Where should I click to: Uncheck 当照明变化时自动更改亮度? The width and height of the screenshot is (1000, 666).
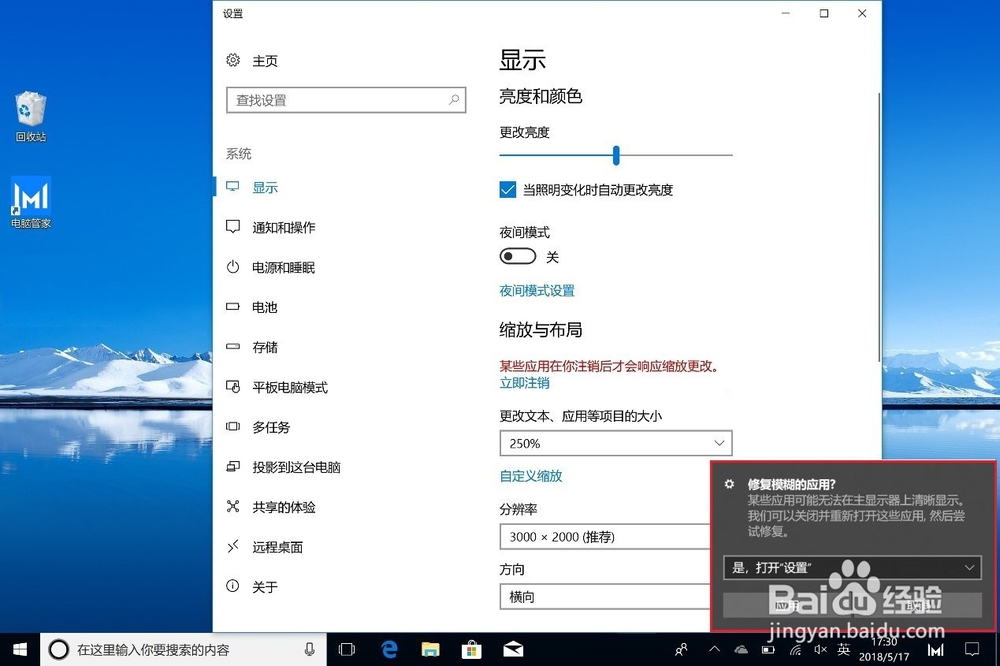click(x=509, y=191)
